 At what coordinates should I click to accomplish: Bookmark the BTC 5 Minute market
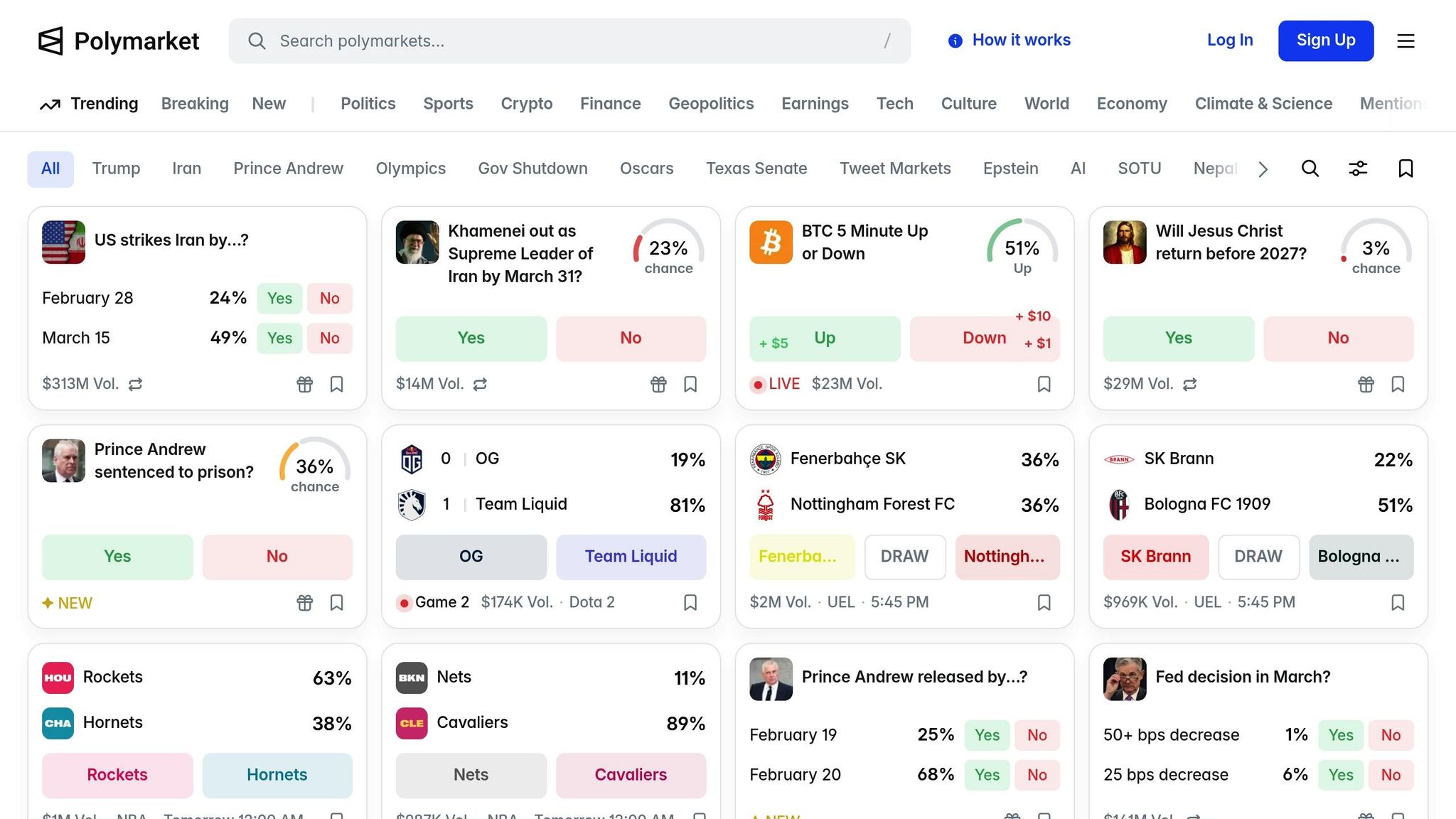[x=1044, y=385]
